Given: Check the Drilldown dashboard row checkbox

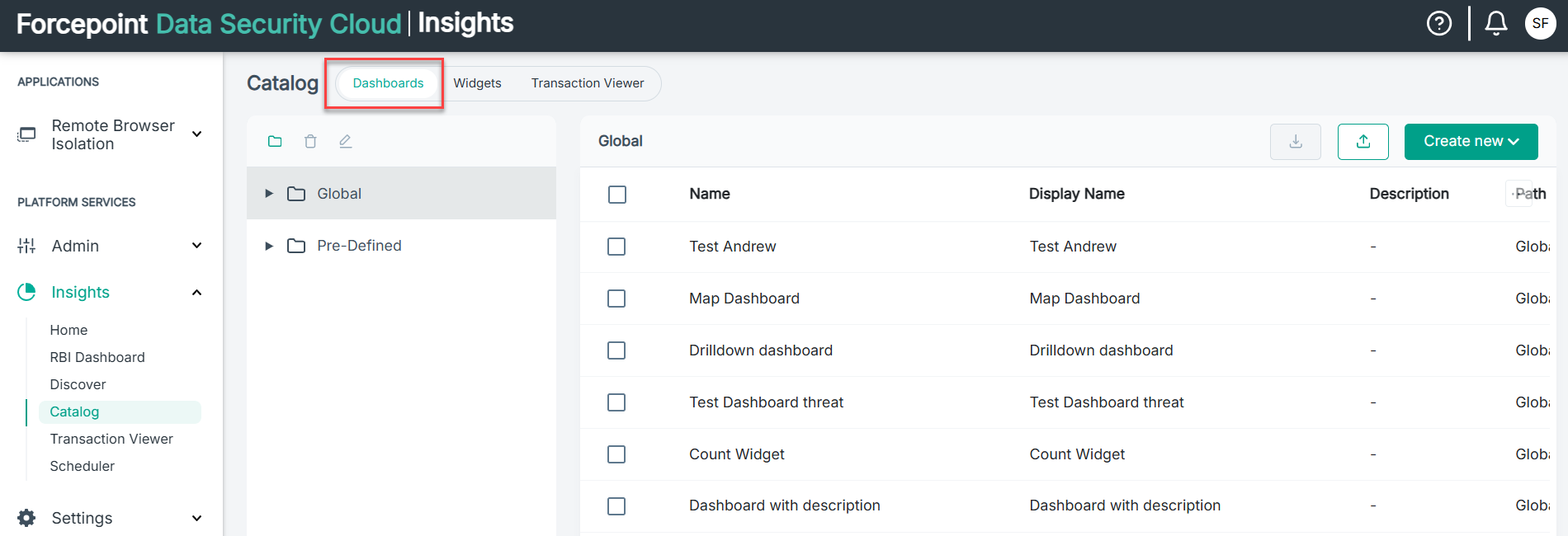Looking at the screenshot, I should click(x=616, y=350).
